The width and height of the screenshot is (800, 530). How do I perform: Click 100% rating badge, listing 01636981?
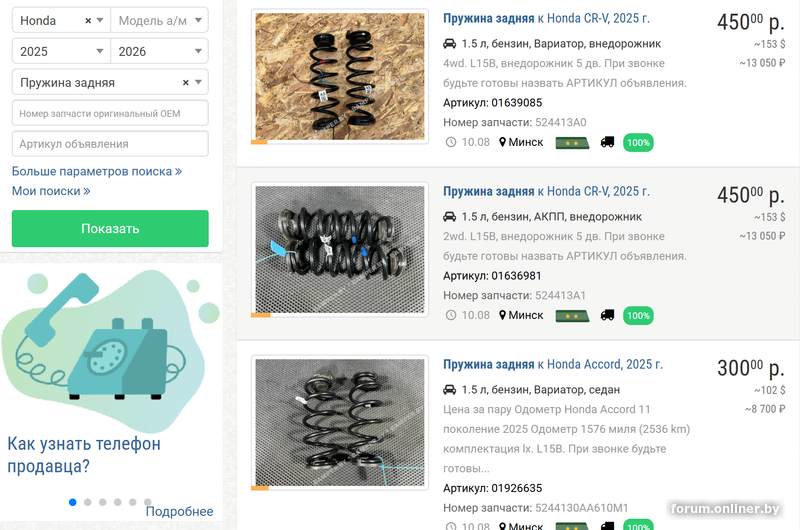tap(638, 316)
